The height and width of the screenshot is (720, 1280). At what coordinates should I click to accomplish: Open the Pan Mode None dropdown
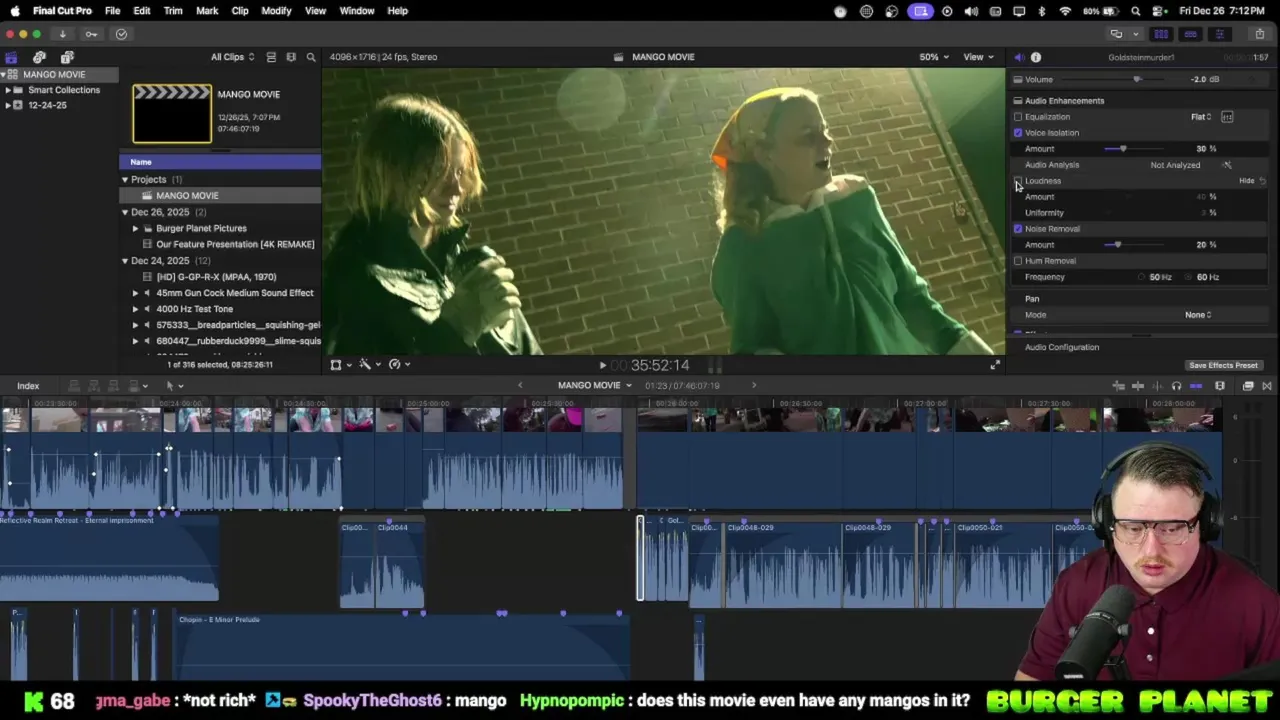pos(1198,315)
